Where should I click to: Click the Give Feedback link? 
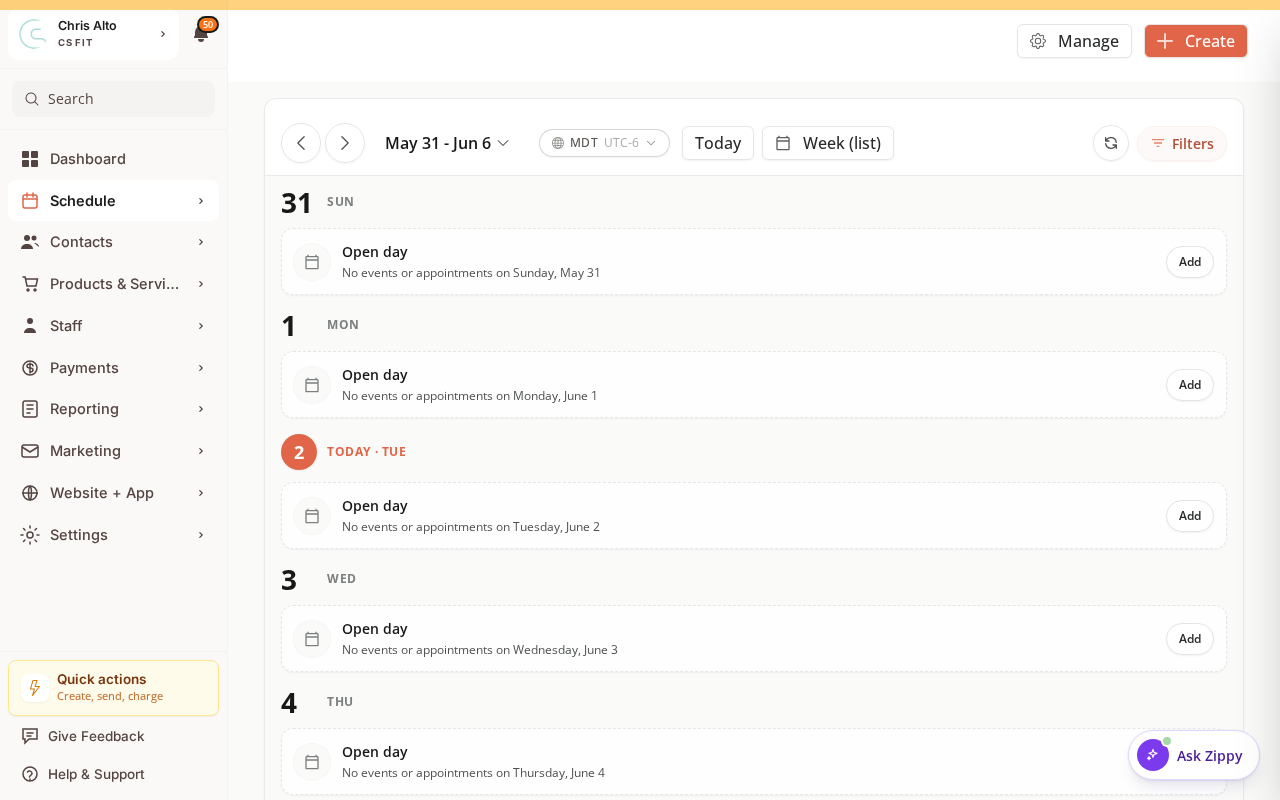click(x=96, y=736)
